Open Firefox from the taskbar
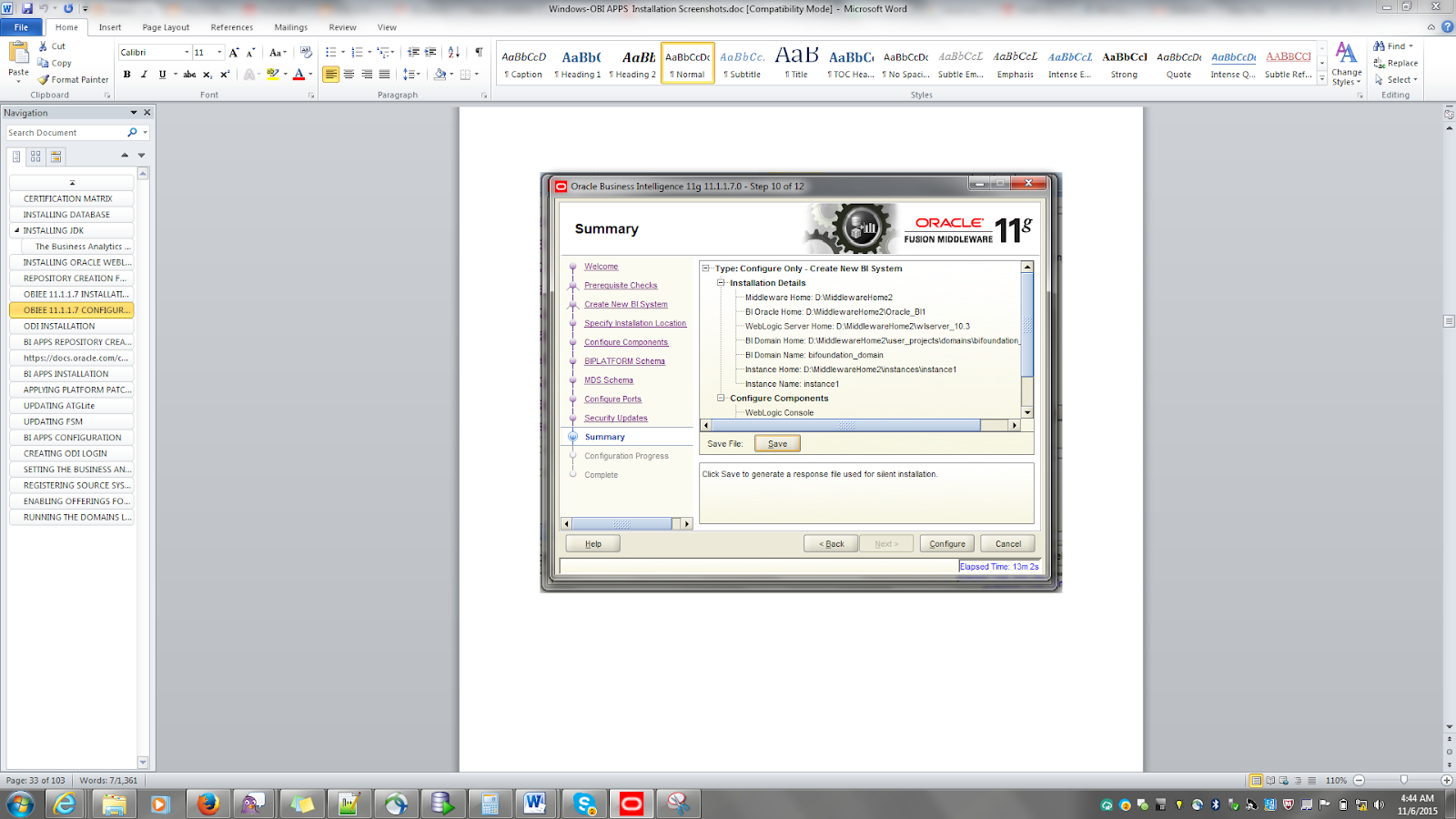The height and width of the screenshot is (819, 1456). tap(208, 804)
